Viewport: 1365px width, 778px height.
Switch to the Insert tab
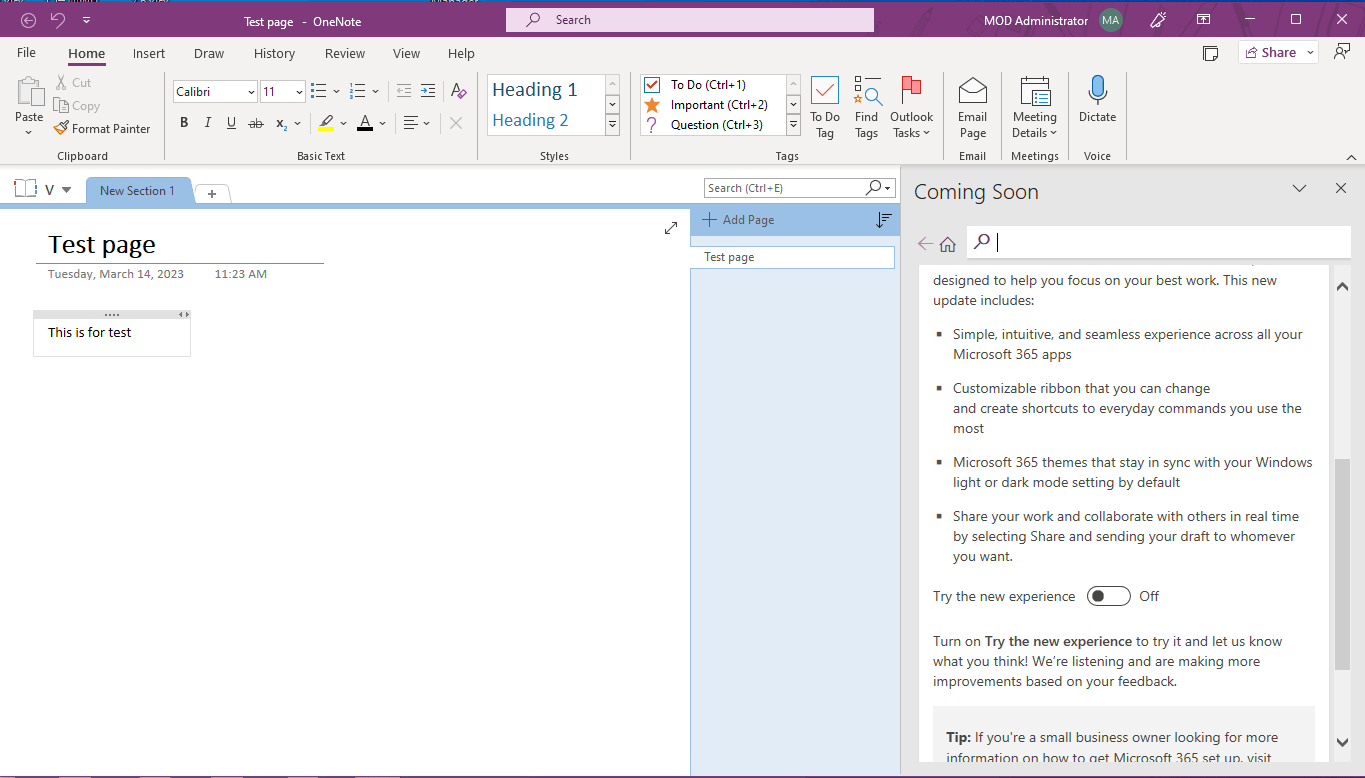click(149, 54)
